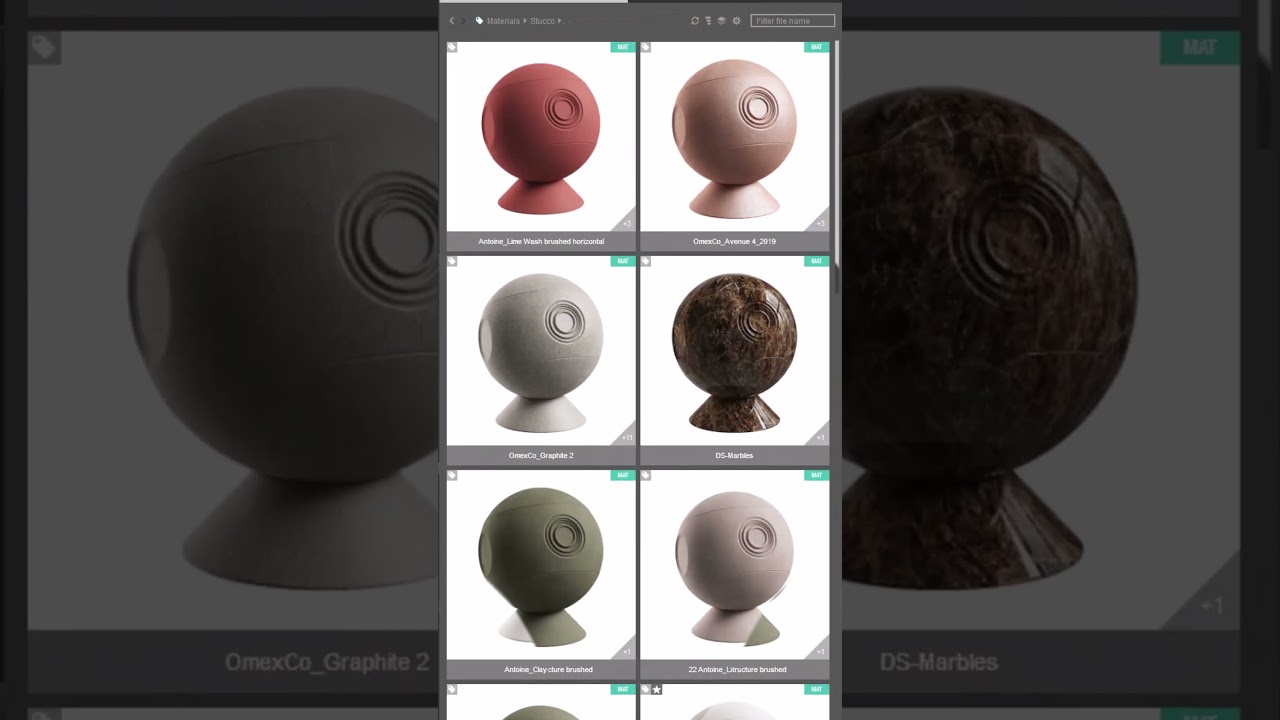The image size is (1280, 720).
Task: Click the card caption 'DS-Marbles'
Action: click(x=734, y=455)
